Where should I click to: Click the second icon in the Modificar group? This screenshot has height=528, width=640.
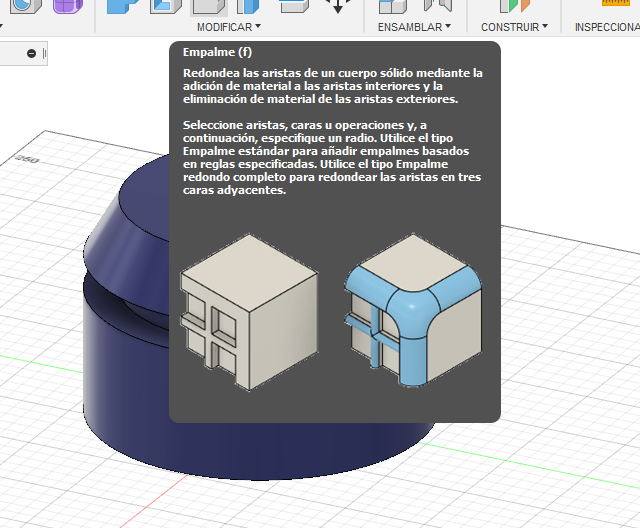(164, 6)
